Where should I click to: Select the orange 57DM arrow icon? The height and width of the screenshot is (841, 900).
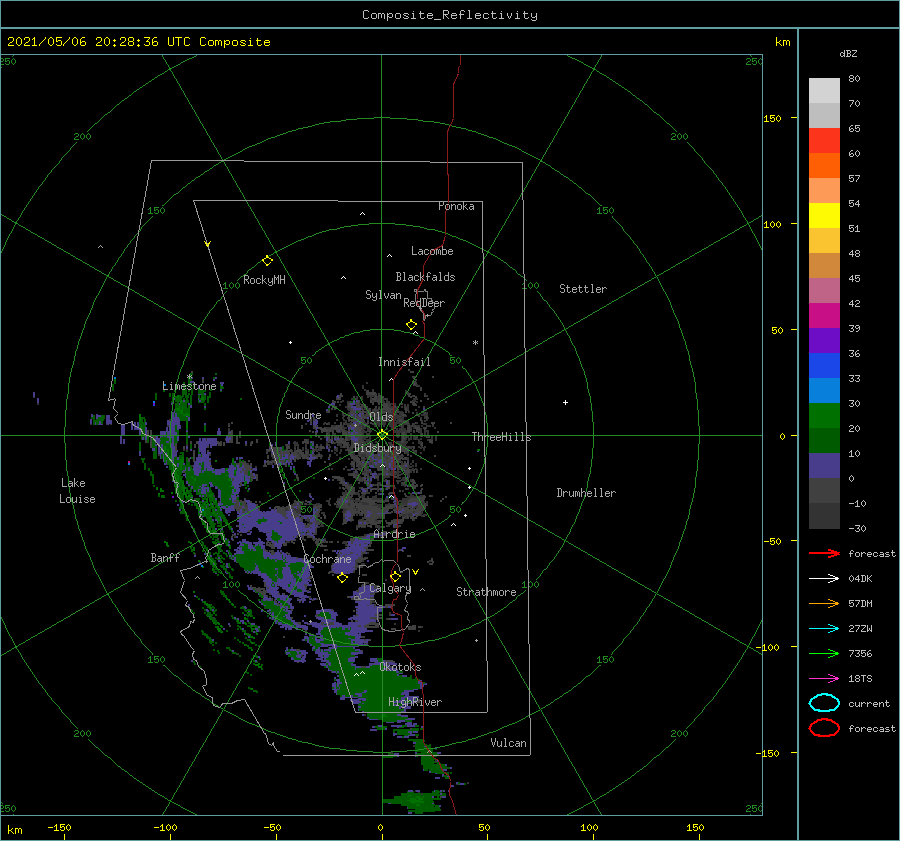[824, 603]
